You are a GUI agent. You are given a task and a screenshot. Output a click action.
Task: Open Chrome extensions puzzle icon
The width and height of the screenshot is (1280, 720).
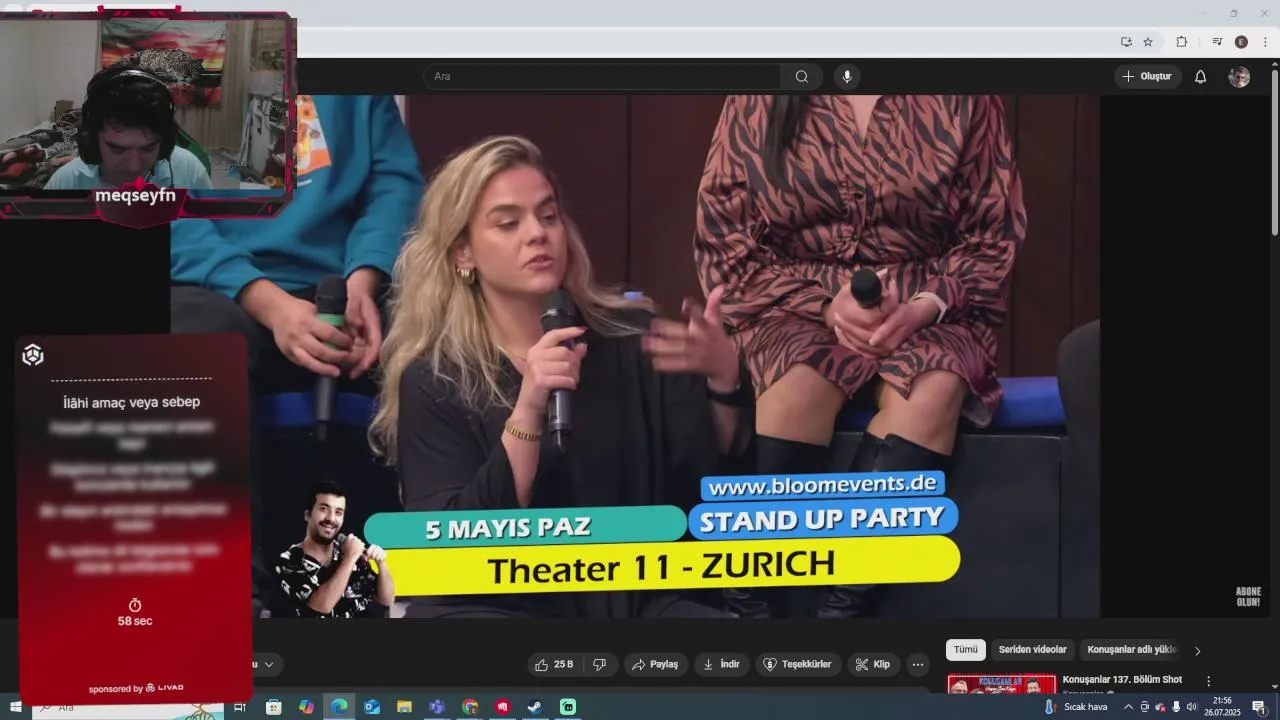[x=1181, y=42]
